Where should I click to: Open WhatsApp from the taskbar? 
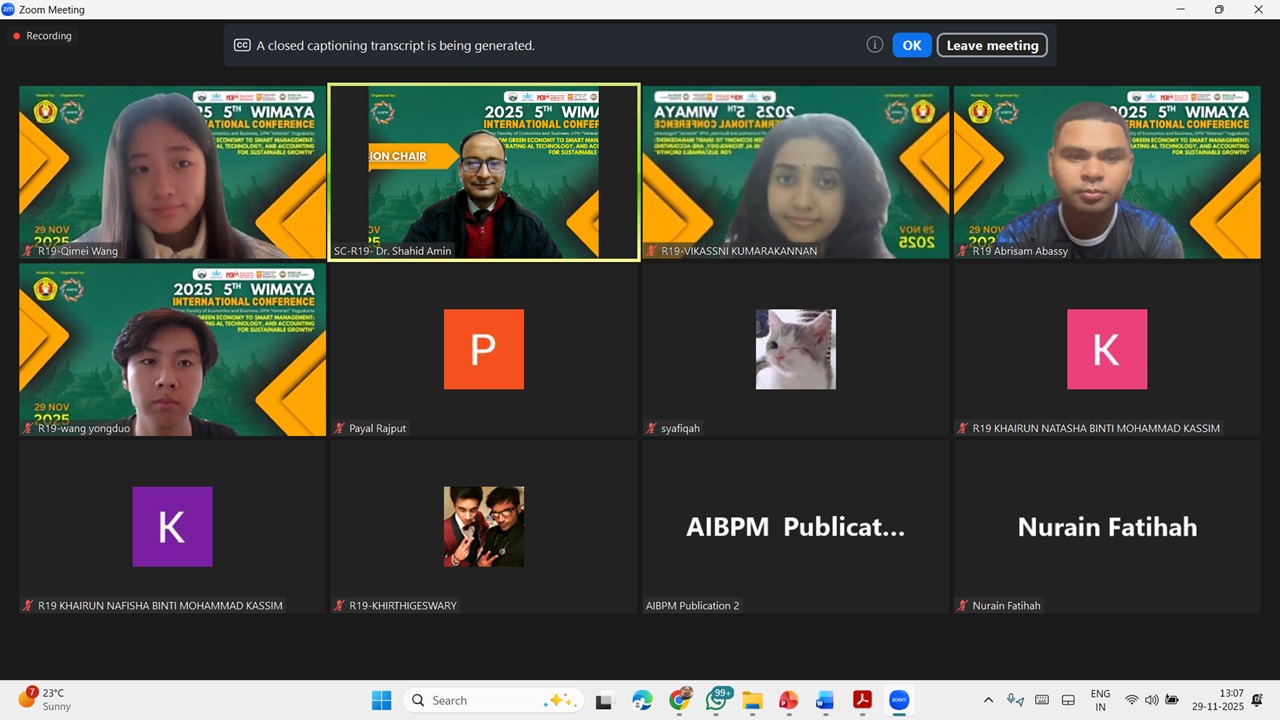pyautogui.click(x=716, y=700)
